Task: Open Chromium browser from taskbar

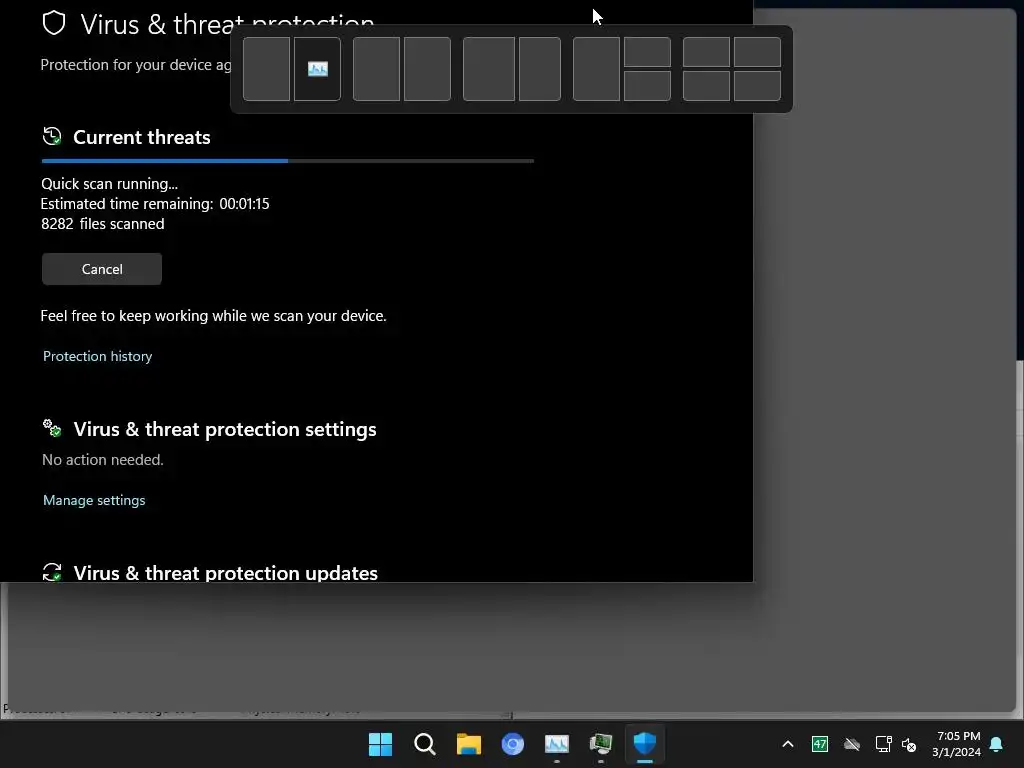Action: [513, 744]
